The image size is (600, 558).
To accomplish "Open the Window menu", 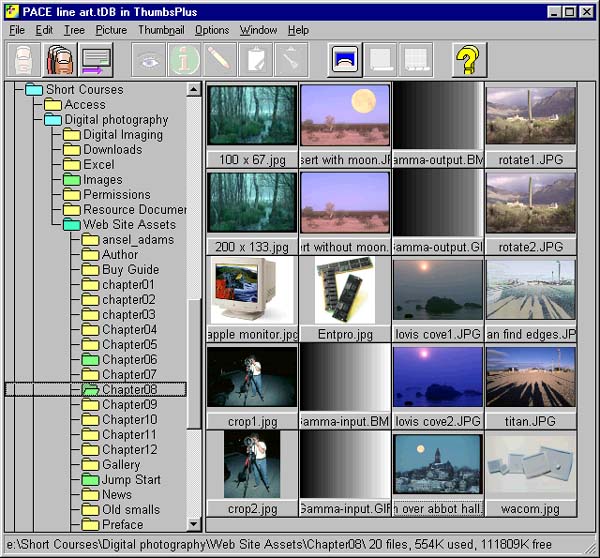I will pyautogui.click(x=258, y=30).
